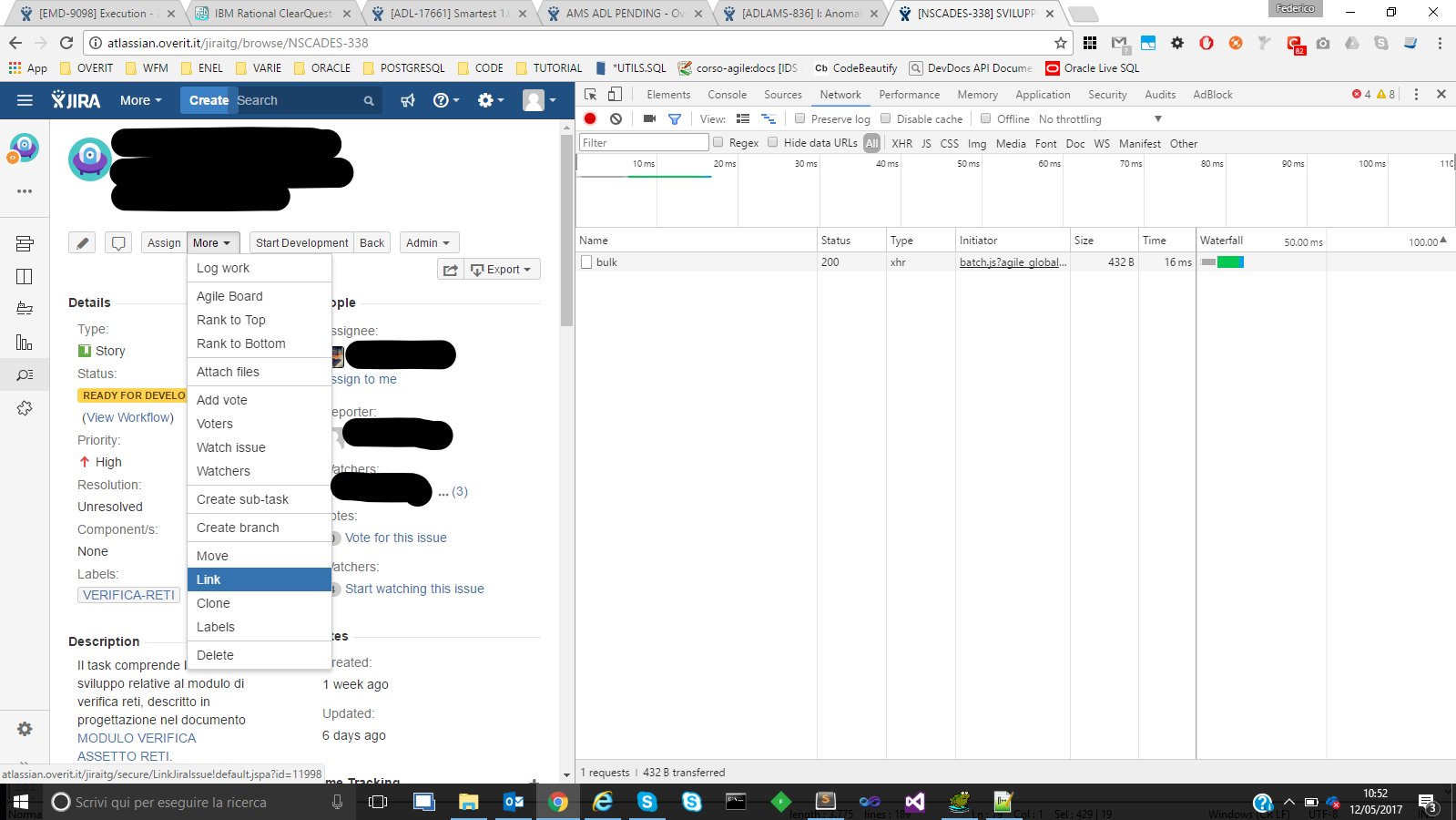1456x820 pixels.
Task: Open the No throttling dropdown
Action: (x=1100, y=119)
